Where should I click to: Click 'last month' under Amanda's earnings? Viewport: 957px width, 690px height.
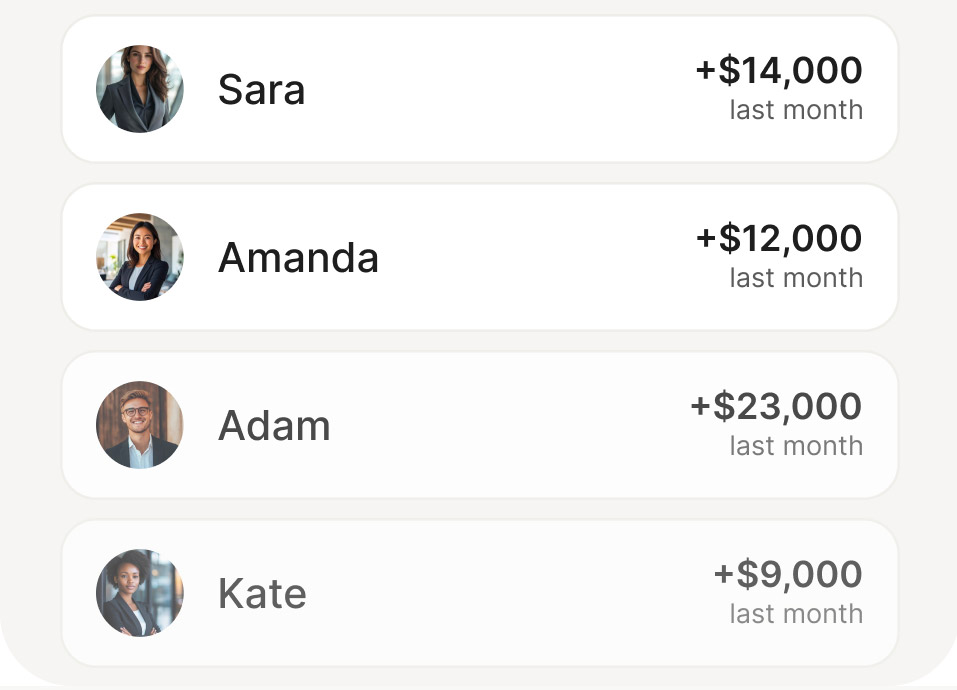click(x=796, y=278)
